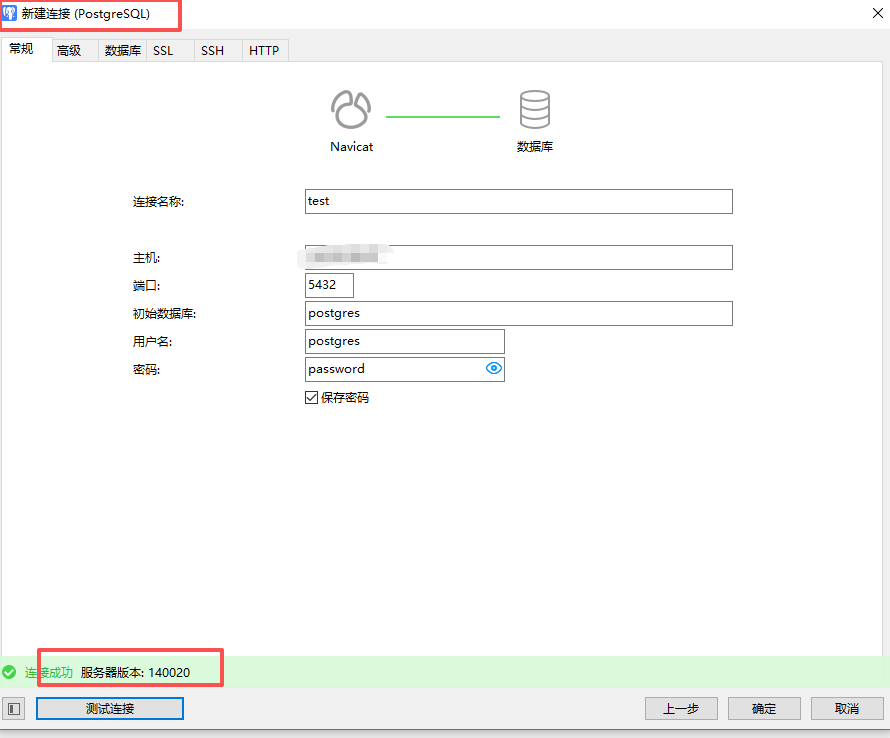Click the 新建连接 (PostgreSQL) window title
Viewport: 890px width, 738px height.
tap(86, 14)
